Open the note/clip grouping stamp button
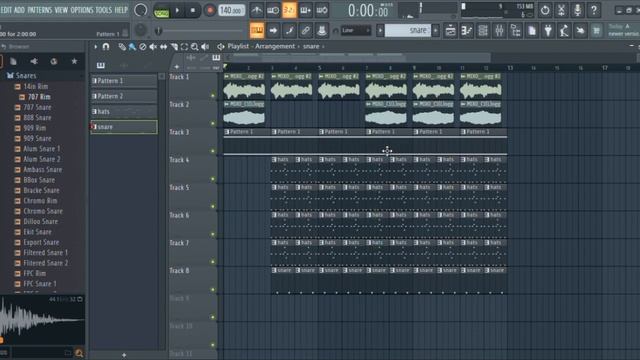Screen dimensions: 640x360 pos(322,30)
